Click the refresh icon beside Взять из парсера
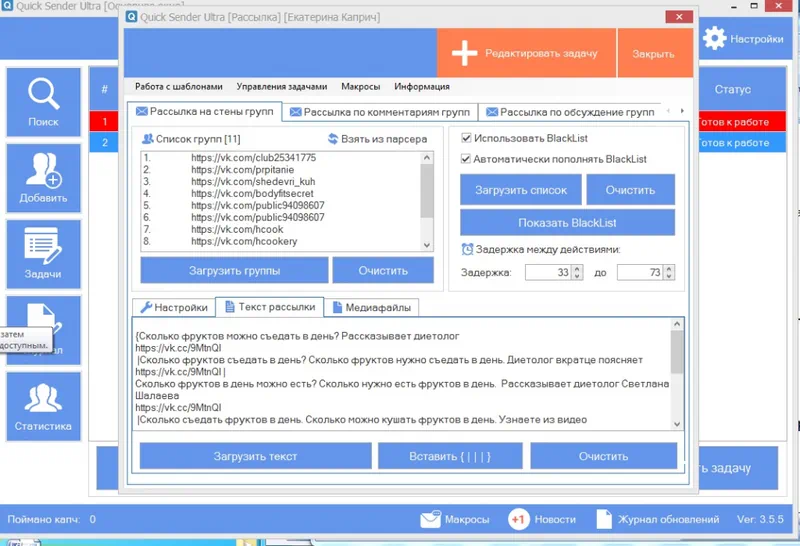 point(333,139)
